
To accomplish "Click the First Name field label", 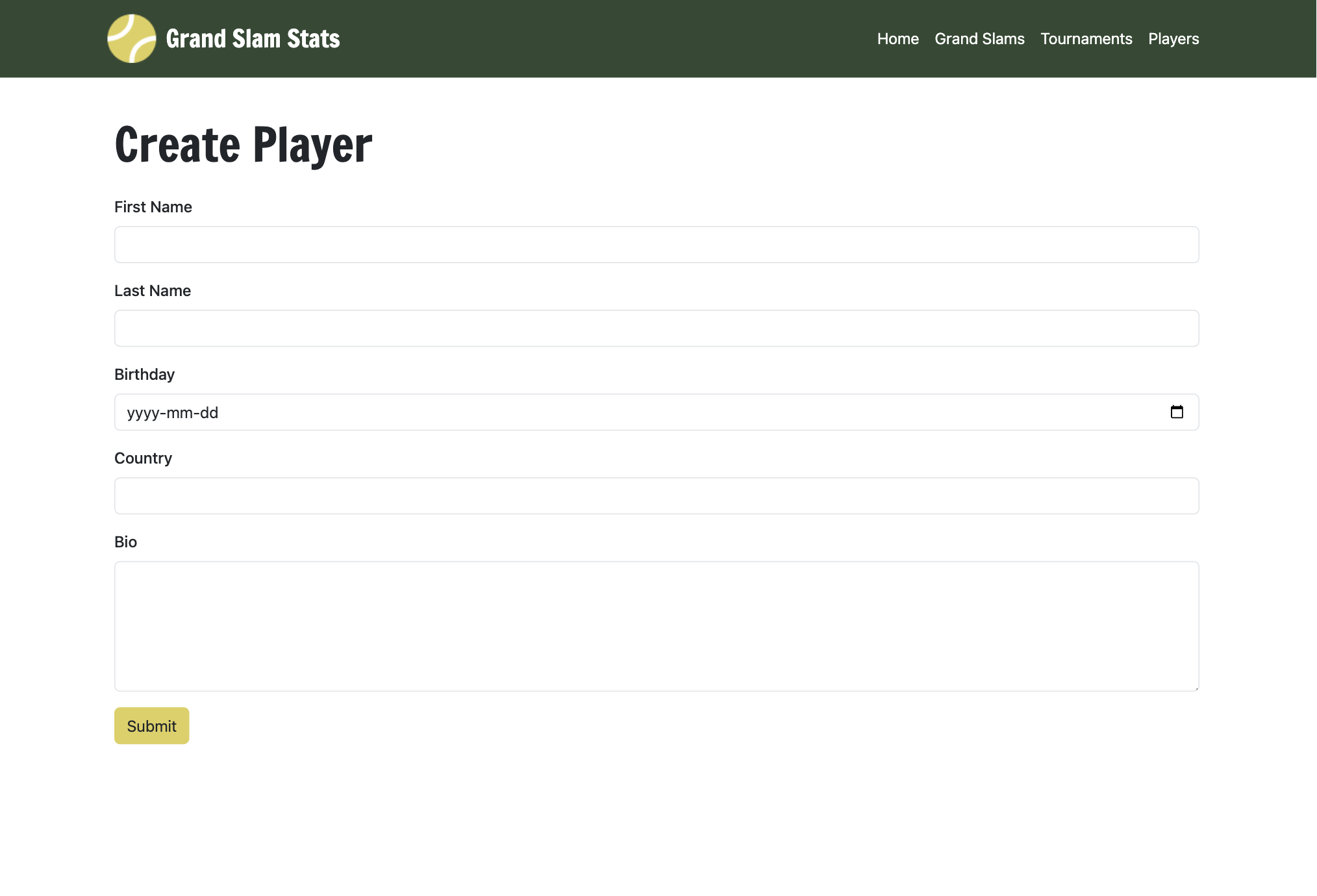I will 153,206.
